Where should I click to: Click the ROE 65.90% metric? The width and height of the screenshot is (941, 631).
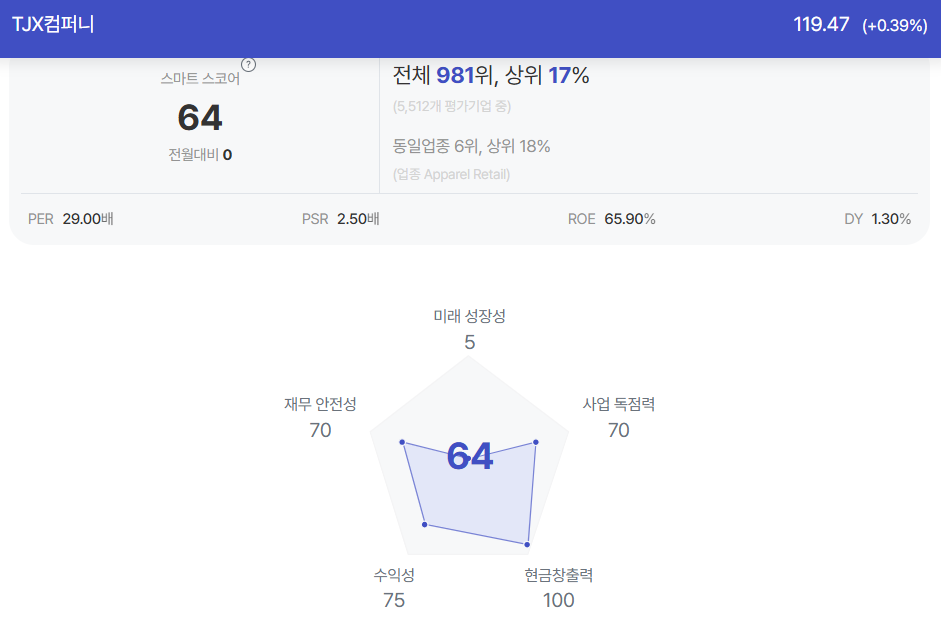(x=612, y=219)
